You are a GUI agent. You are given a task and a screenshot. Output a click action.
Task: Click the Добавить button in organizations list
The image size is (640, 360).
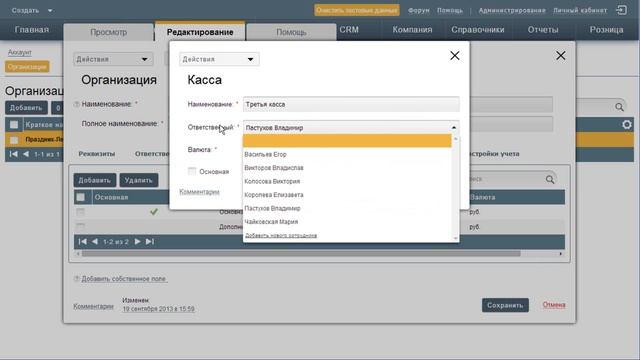[x=26, y=108]
